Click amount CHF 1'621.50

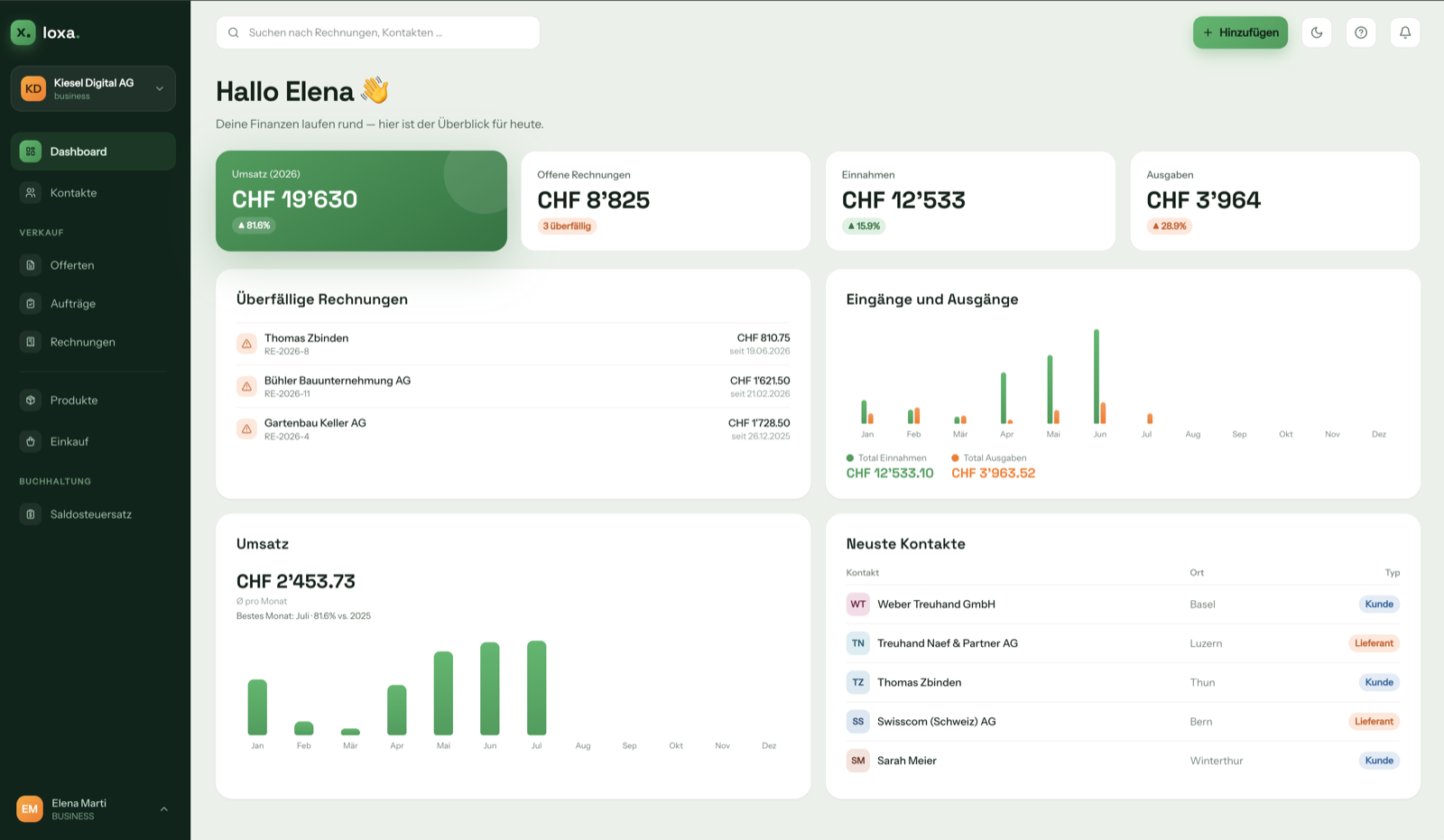[760, 381]
